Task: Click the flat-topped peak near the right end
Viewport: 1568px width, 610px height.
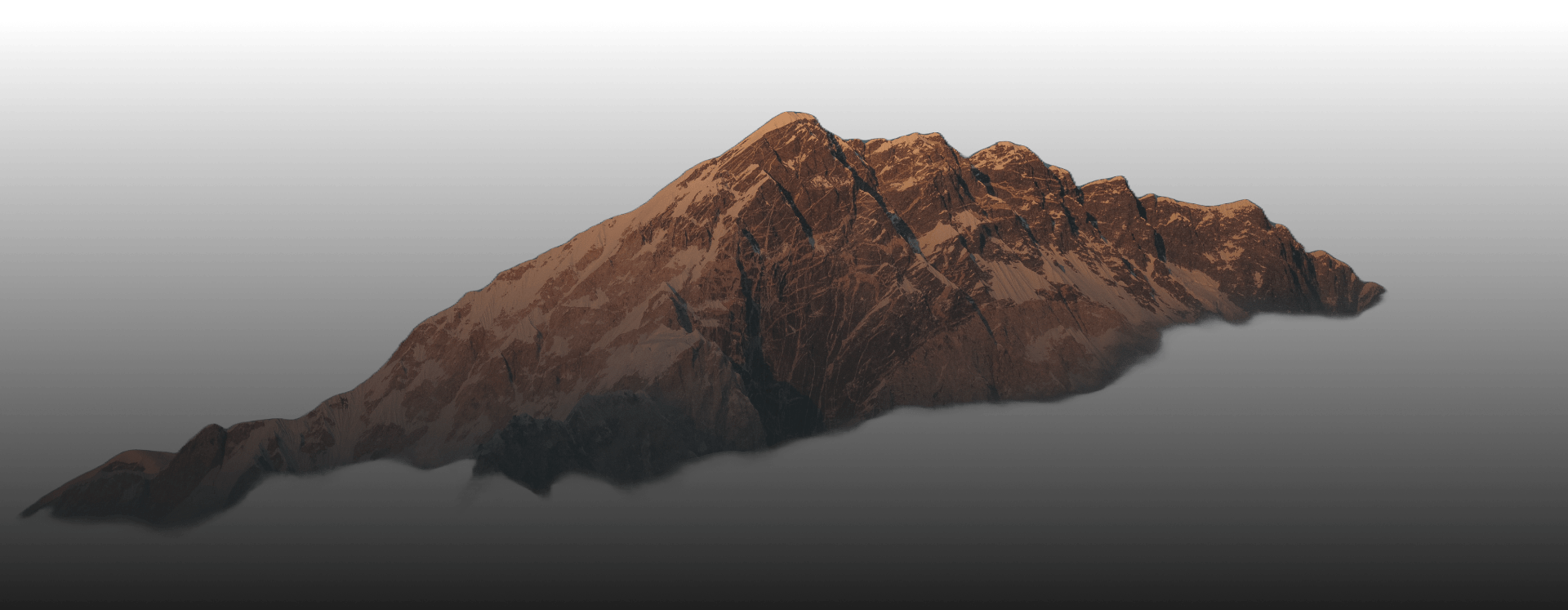Action: [1237, 204]
